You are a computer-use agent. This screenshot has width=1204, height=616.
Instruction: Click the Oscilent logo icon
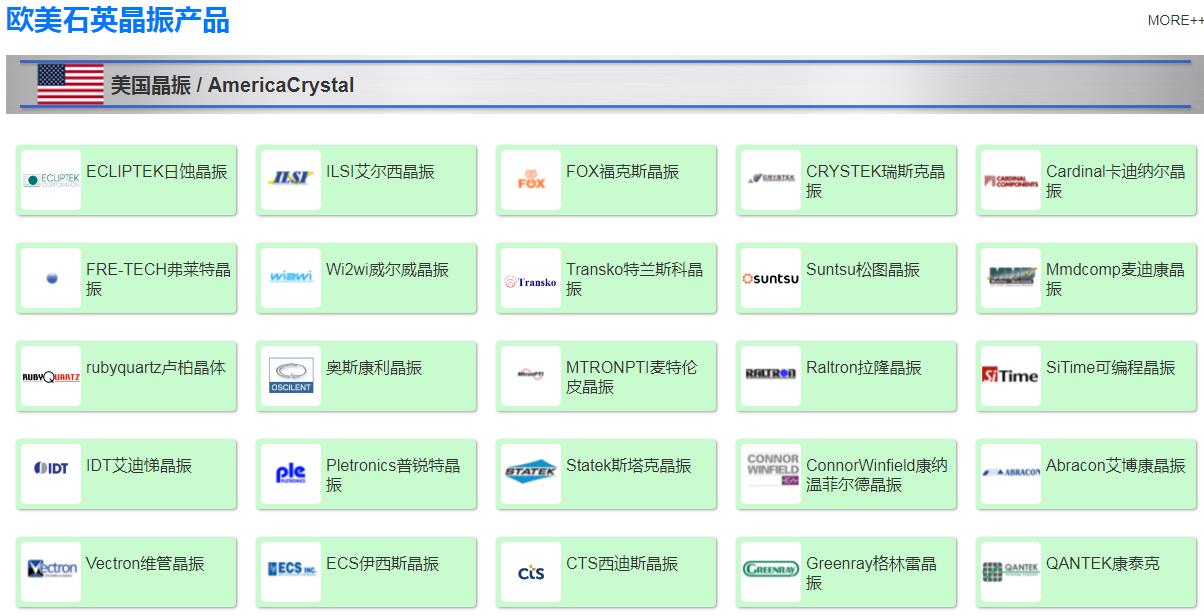click(x=291, y=376)
